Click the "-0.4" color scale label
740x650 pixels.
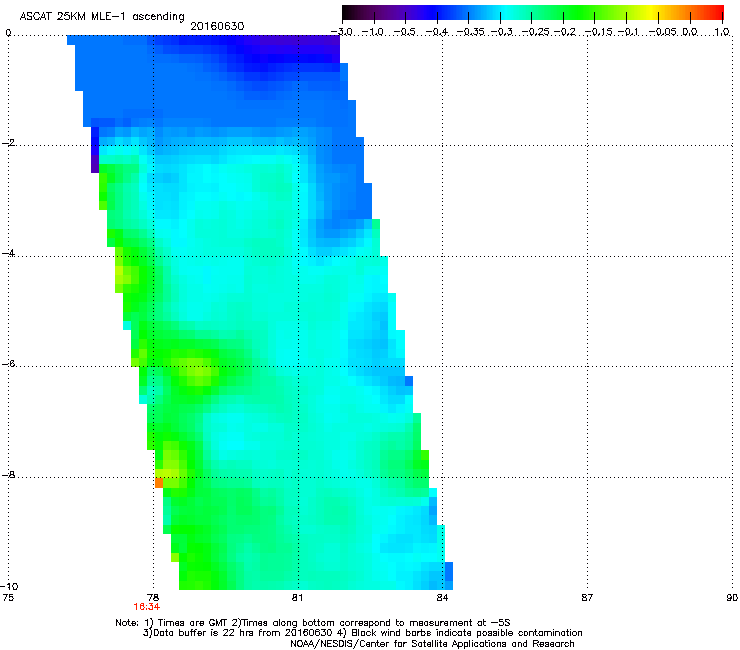(x=437, y=32)
